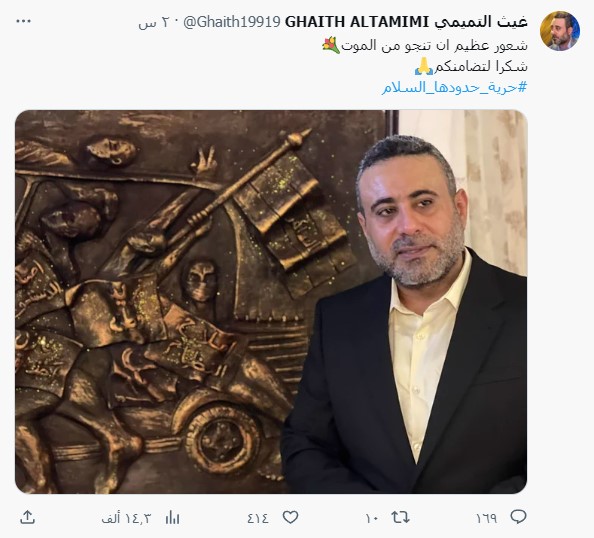
Task: Click the reply speech bubble icon
Action: (x=518, y=517)
